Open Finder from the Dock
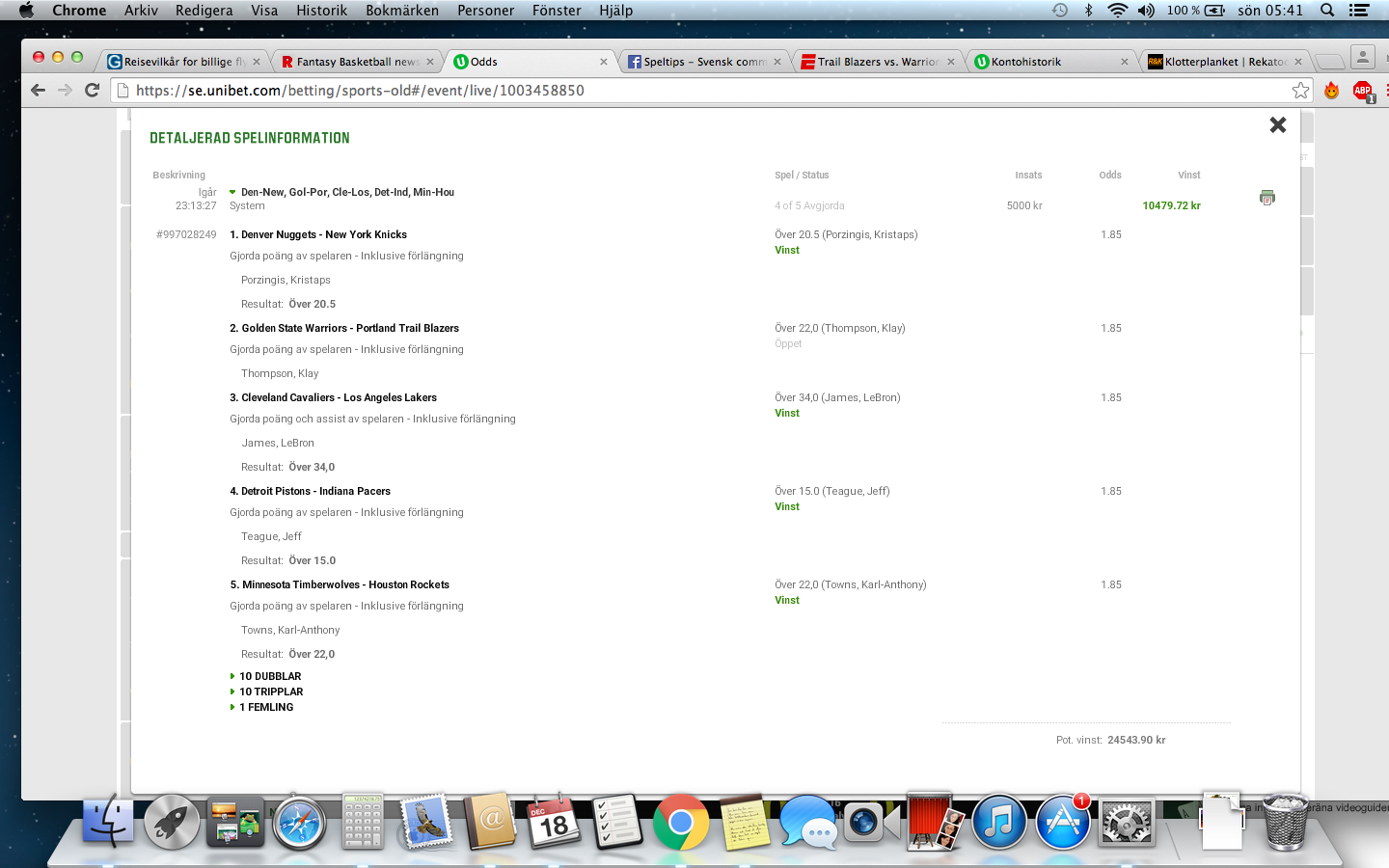The image size is (1389, 868). point(108,822)
